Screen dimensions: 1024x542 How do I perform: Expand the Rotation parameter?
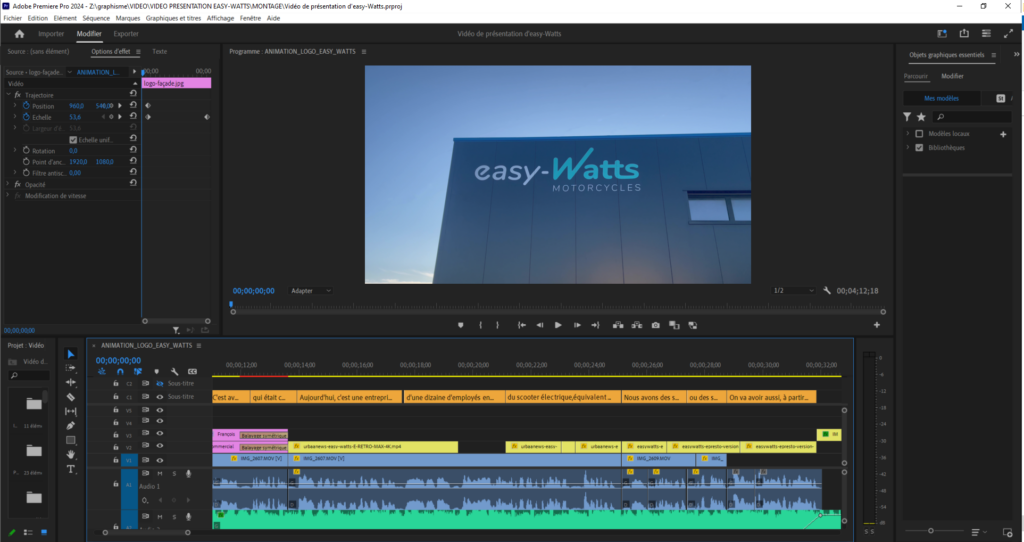(15, 150)
